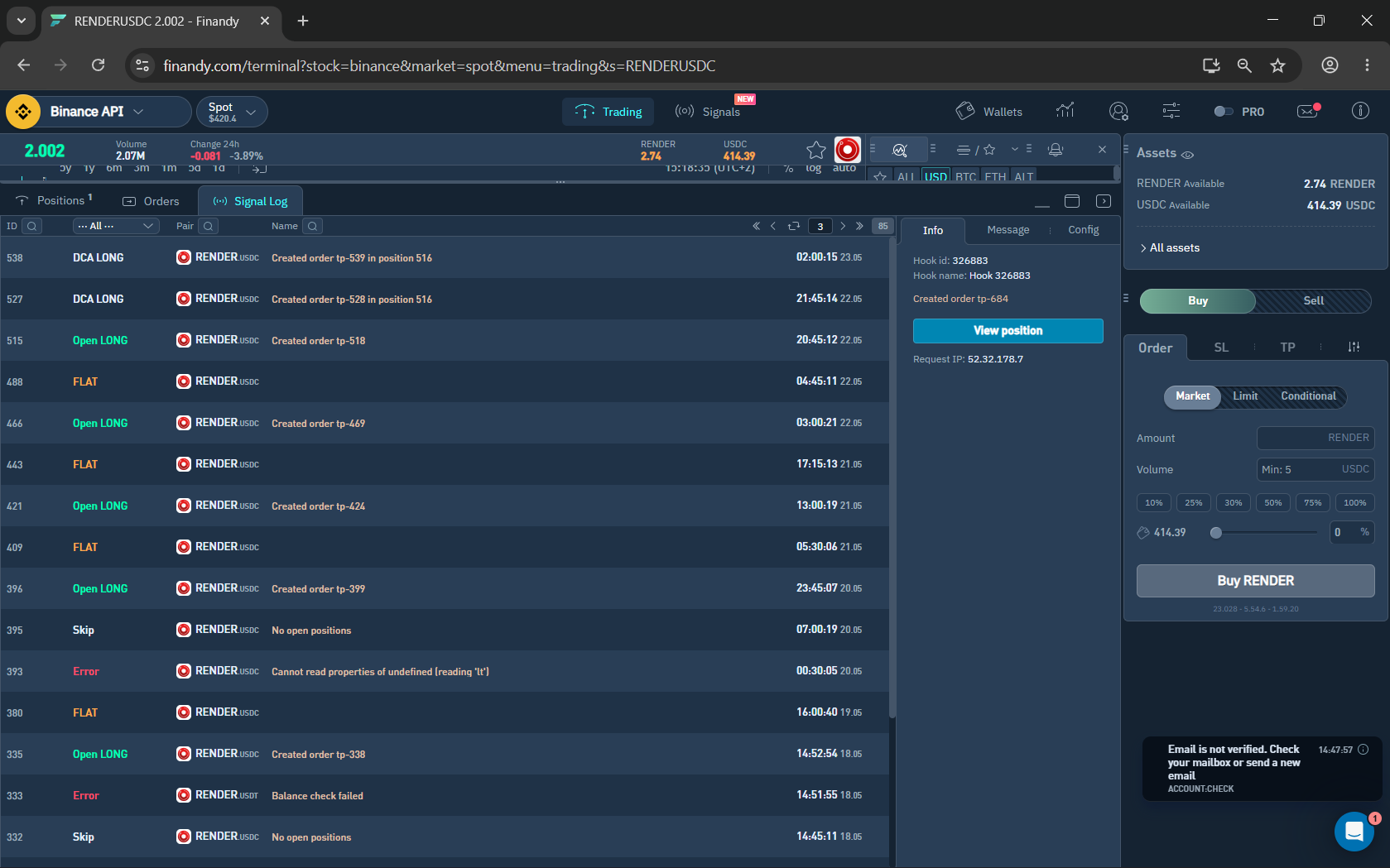The width and height of the screenshot is (1390, 868).
Task: Switch to Message tab
Action: pos(1008,230)
